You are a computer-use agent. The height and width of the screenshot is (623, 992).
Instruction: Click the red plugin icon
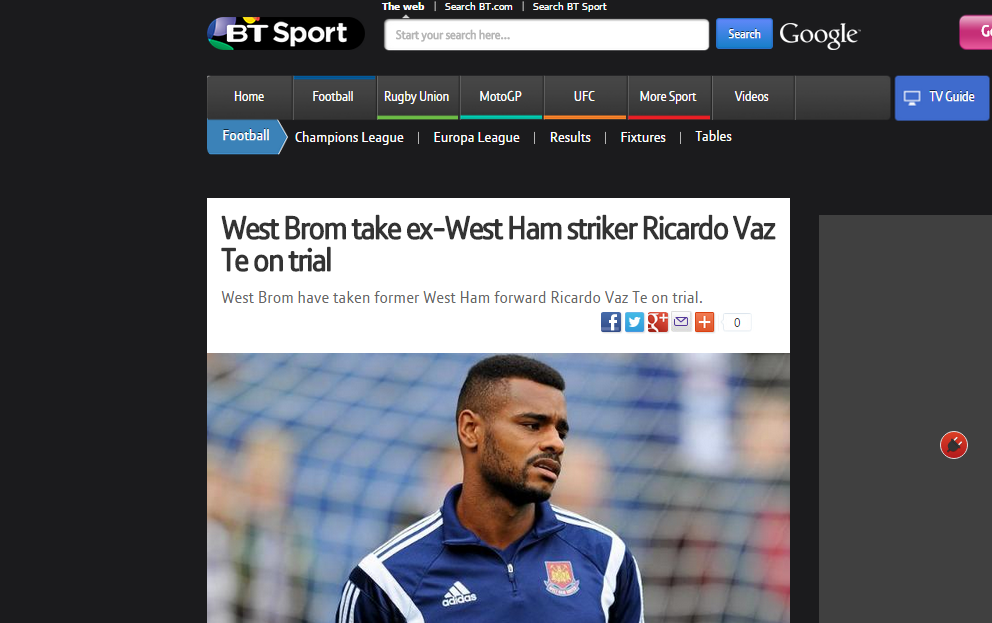[953, 445]
